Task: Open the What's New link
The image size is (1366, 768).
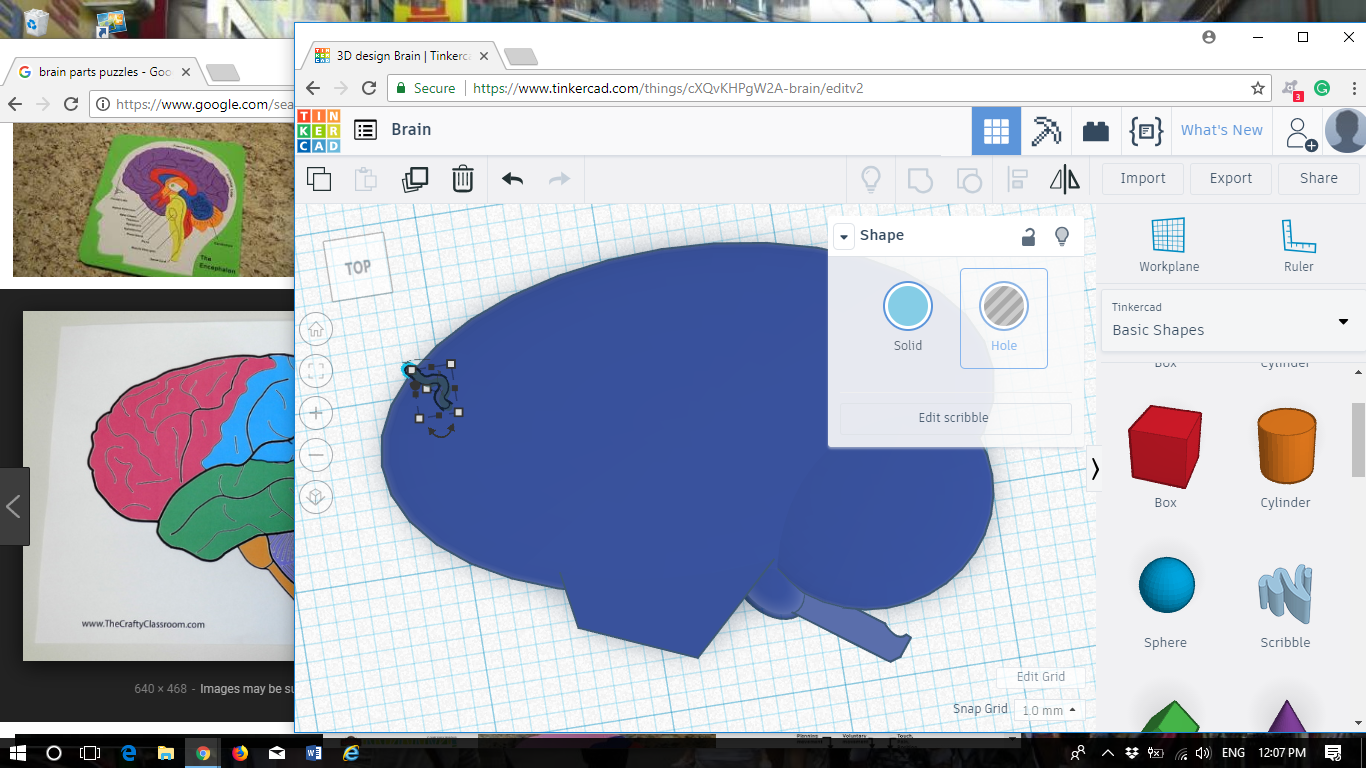Action: 1222,130
